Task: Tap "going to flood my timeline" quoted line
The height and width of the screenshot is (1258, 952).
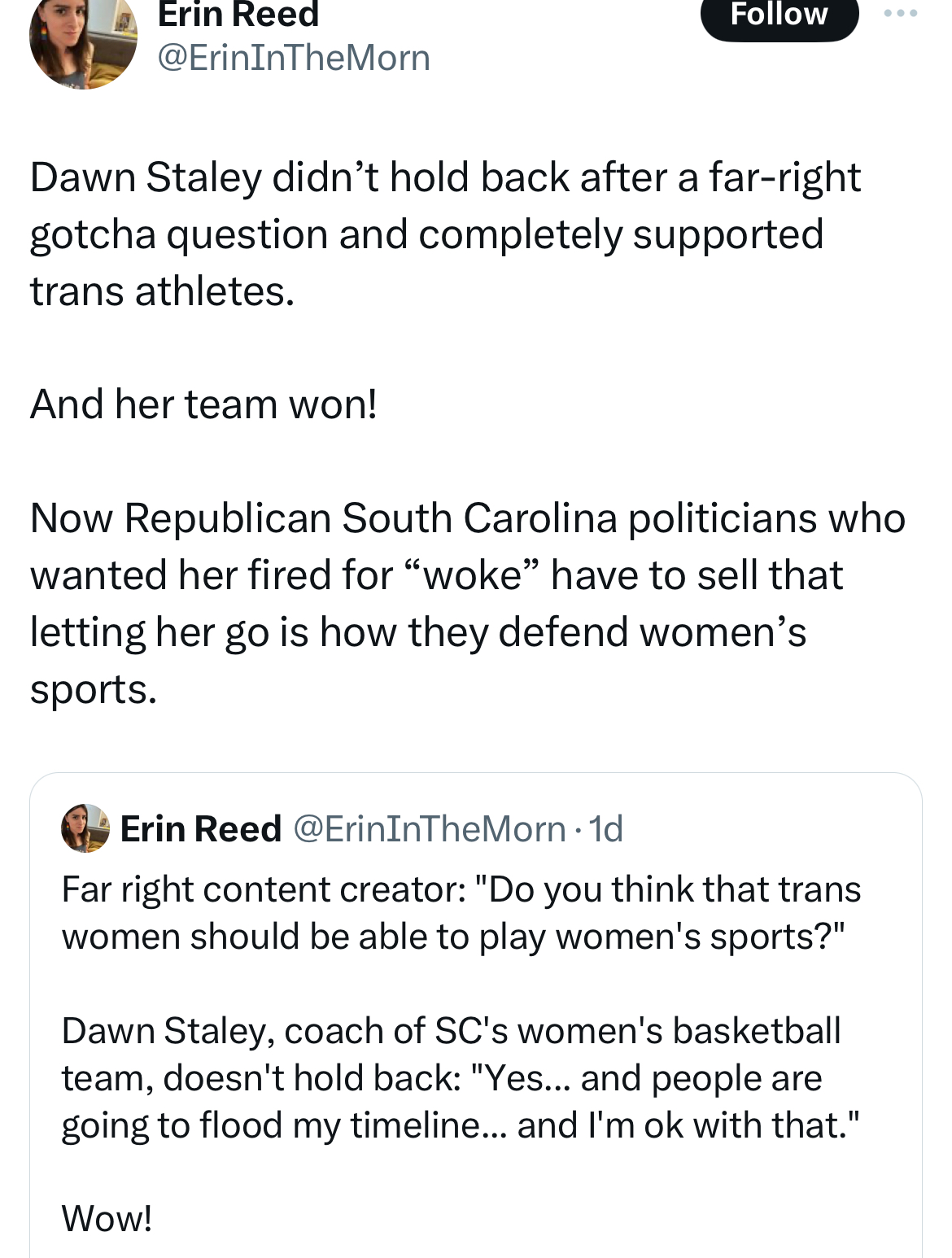Action: coord(460,1125)
